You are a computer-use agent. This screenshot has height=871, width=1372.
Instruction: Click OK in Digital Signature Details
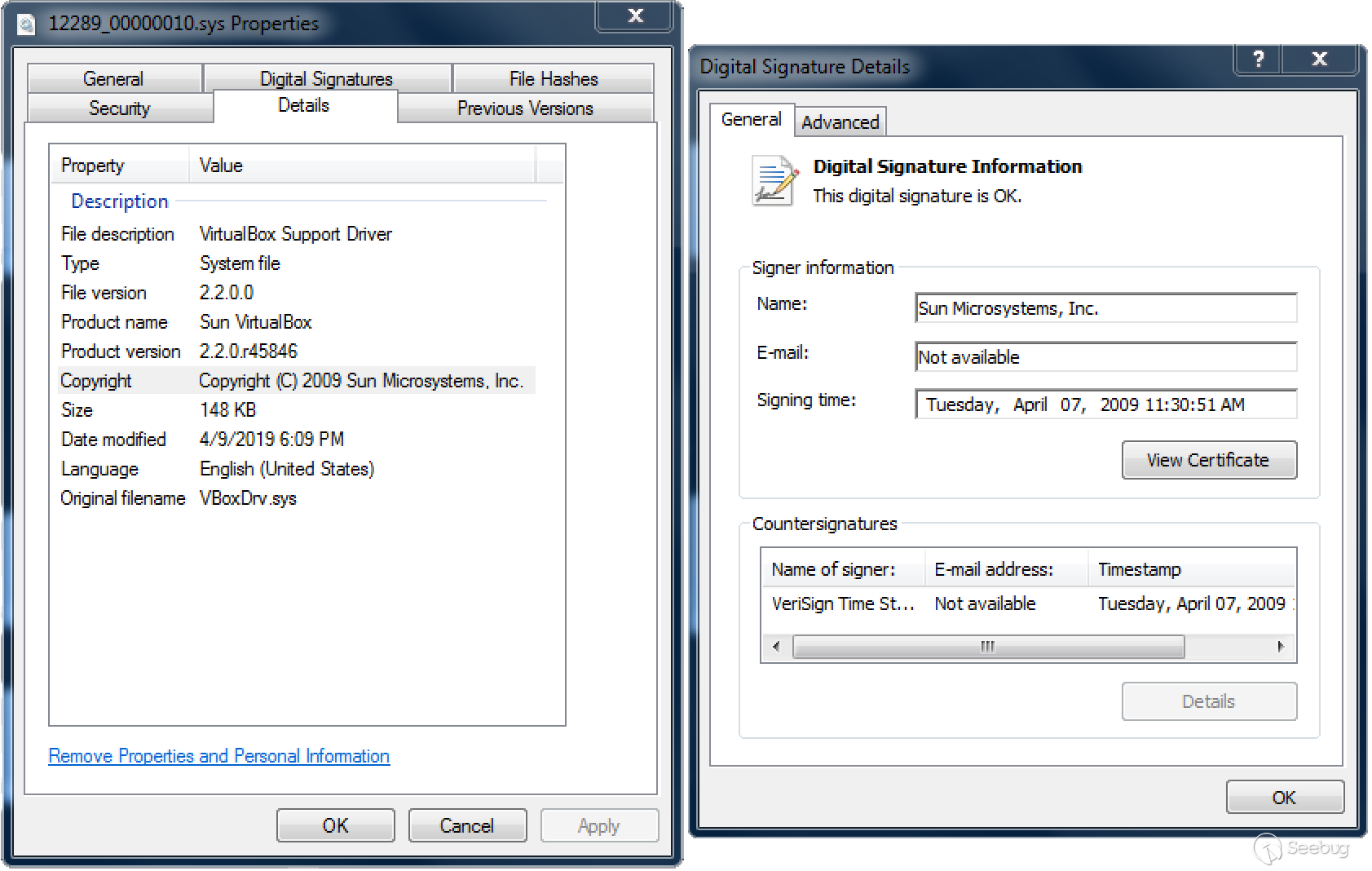point(1285,798)
